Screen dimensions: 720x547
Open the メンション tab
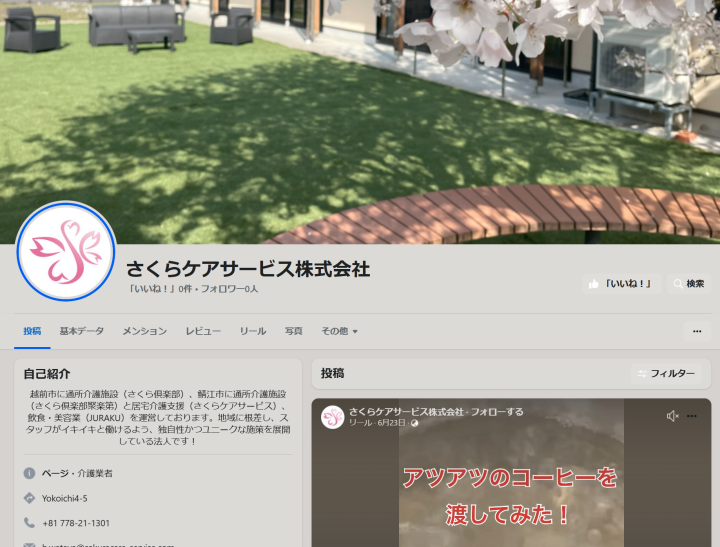tap(145, 331)
